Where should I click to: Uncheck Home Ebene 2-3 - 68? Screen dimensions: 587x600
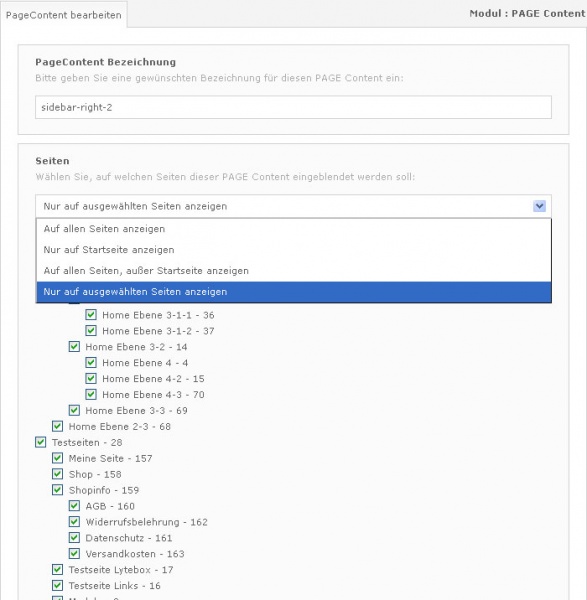57,426
